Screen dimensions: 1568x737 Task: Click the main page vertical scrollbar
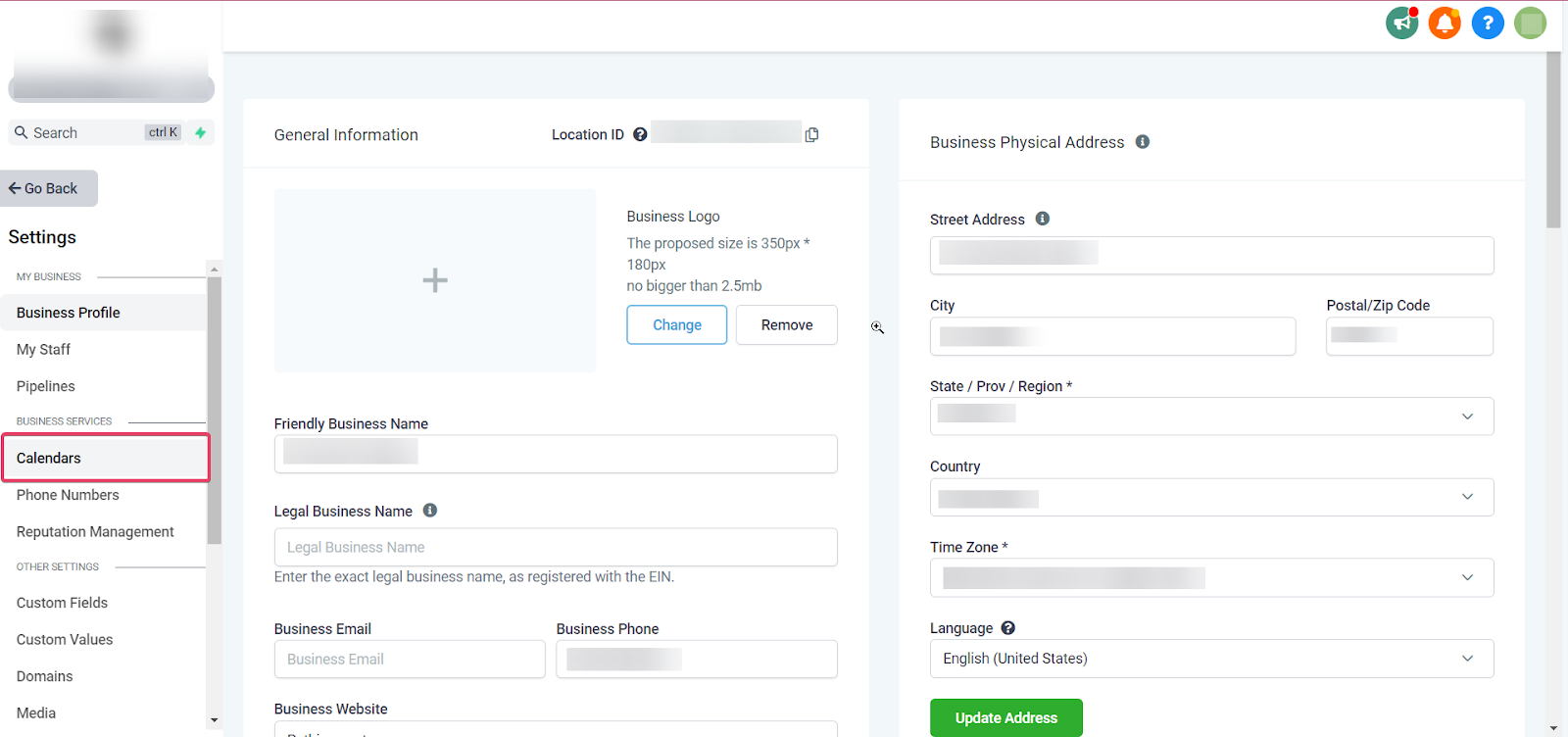tap(1553, 140)
